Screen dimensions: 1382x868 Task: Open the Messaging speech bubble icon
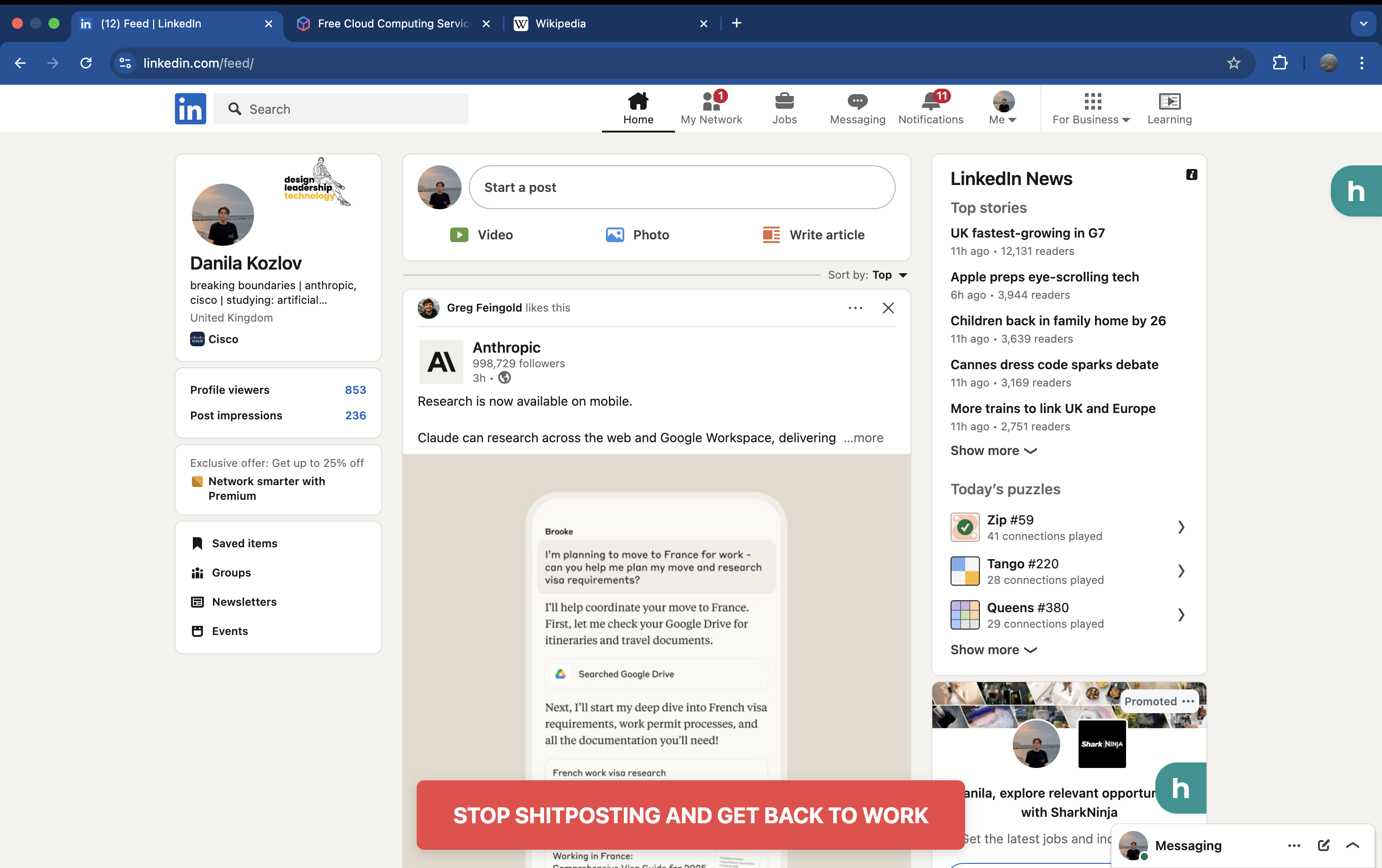point(857,101)
